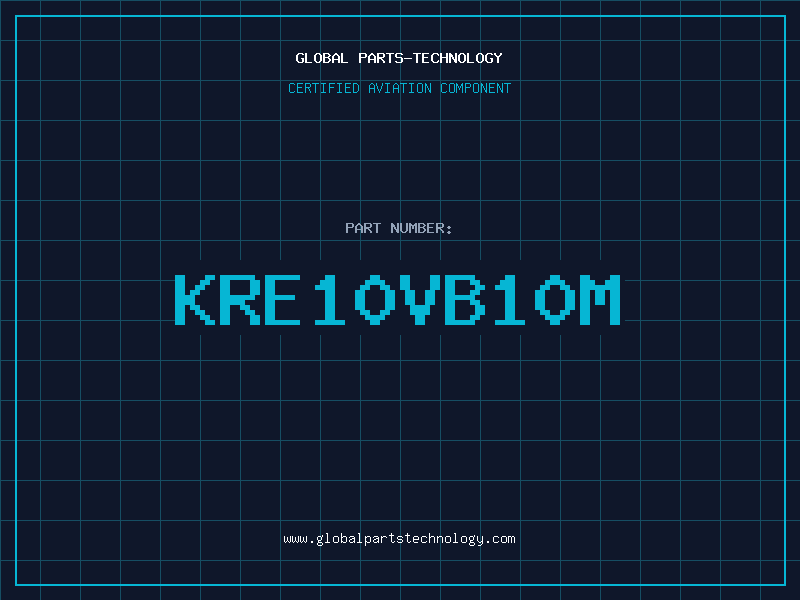Click the CERTIFIED AVIATION COMPONENT subtitle
The height and width of the screenshot is (600, 800).
point(399,88)
